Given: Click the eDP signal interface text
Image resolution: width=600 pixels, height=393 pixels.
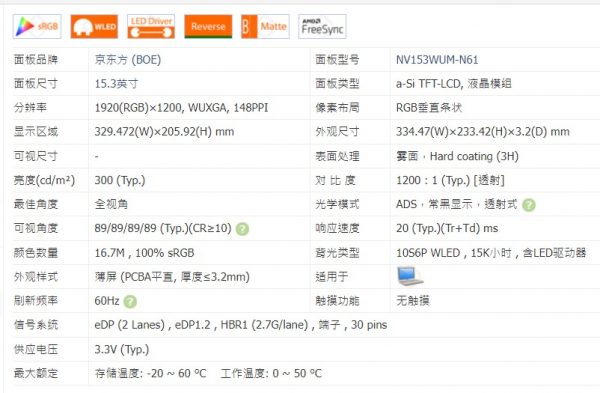Looking at the screenshot, I should [241, 325].
